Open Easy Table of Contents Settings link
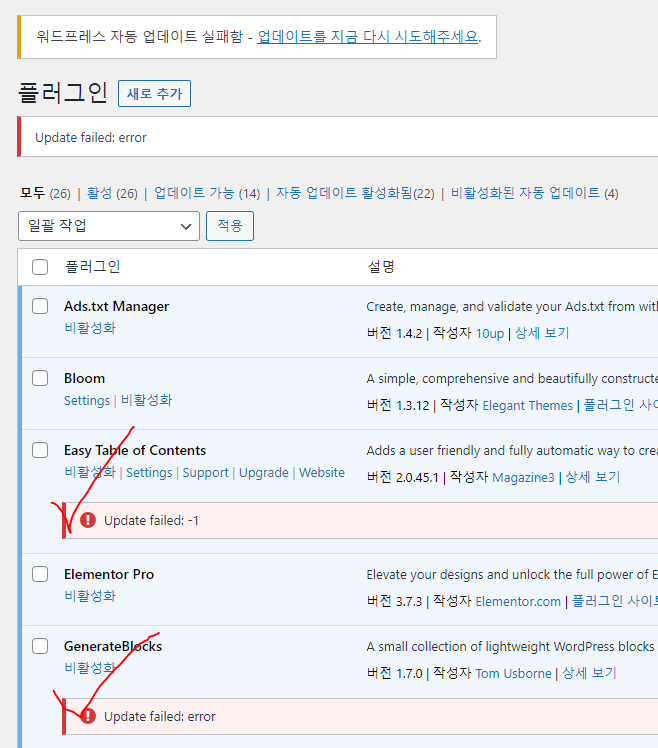Viewport: 658px width, 748px height. [x=149, y=473]
